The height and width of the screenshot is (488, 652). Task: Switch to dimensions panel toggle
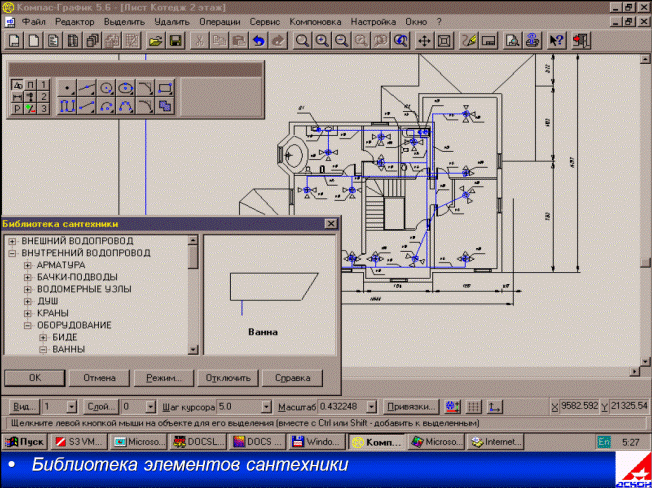point(17,97)
